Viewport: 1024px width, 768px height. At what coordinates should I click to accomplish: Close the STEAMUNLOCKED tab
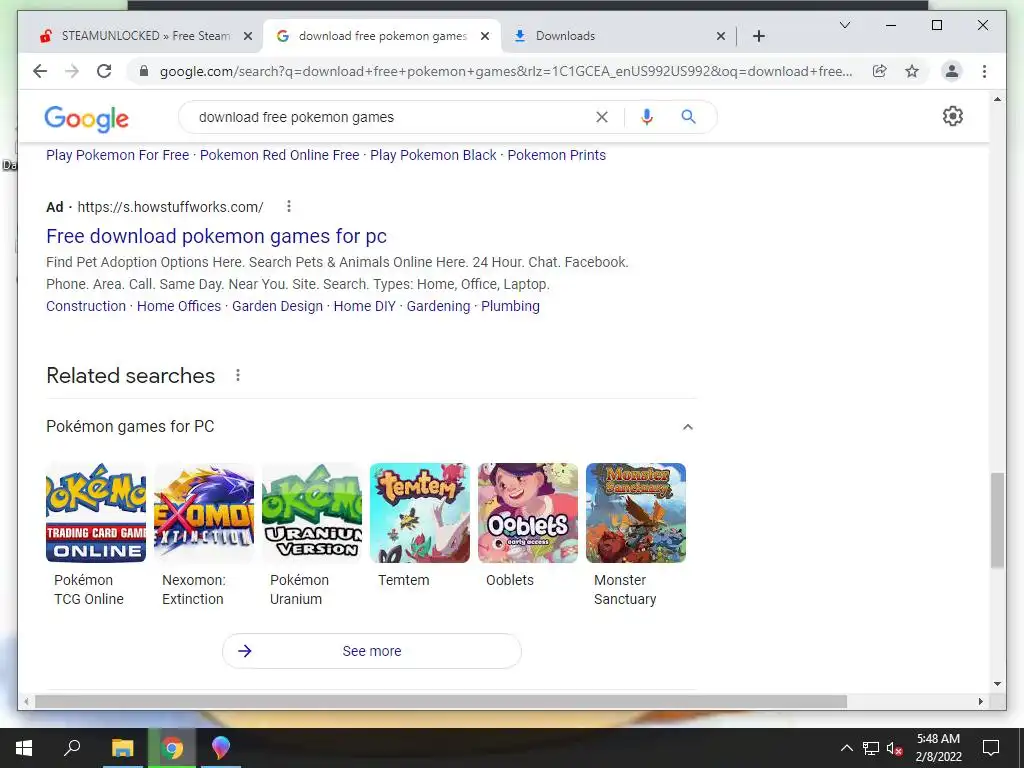coord(248,36)
